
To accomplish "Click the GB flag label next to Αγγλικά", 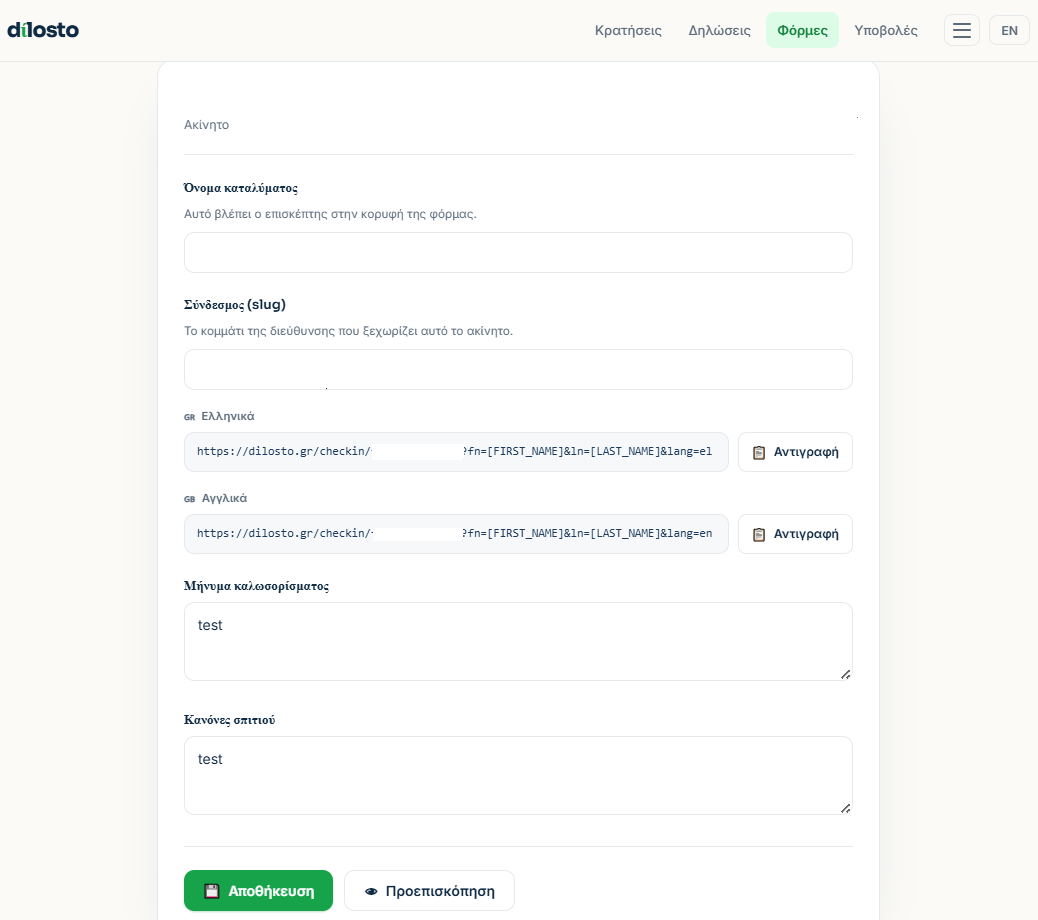I will point(189,499).
